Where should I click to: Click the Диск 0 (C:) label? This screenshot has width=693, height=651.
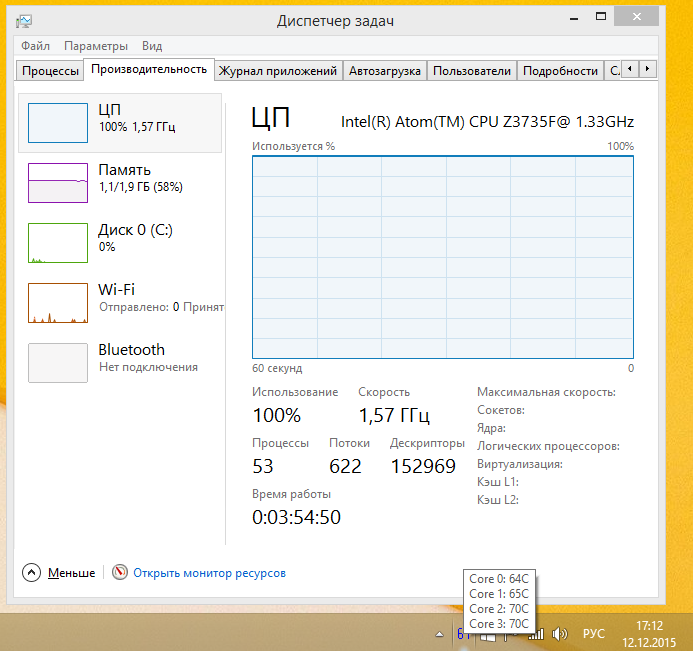(x=135, y=230)
